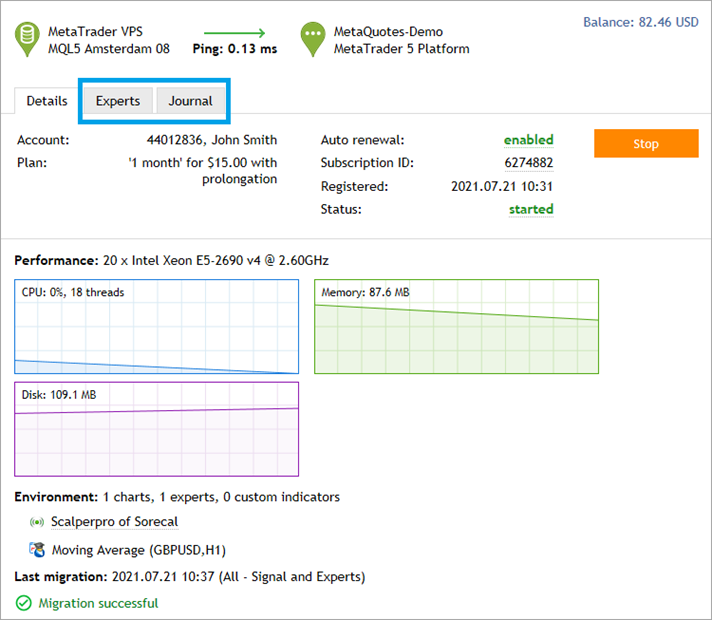Click the MetaQuotes-Demo server name text
712x620 pixels.
click(388, 31)
